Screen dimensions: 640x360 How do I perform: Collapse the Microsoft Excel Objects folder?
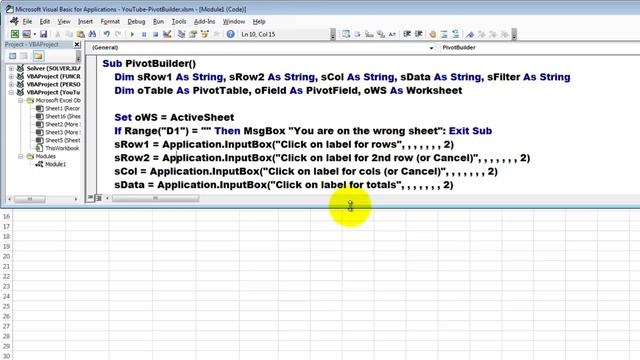pos(20,100)
